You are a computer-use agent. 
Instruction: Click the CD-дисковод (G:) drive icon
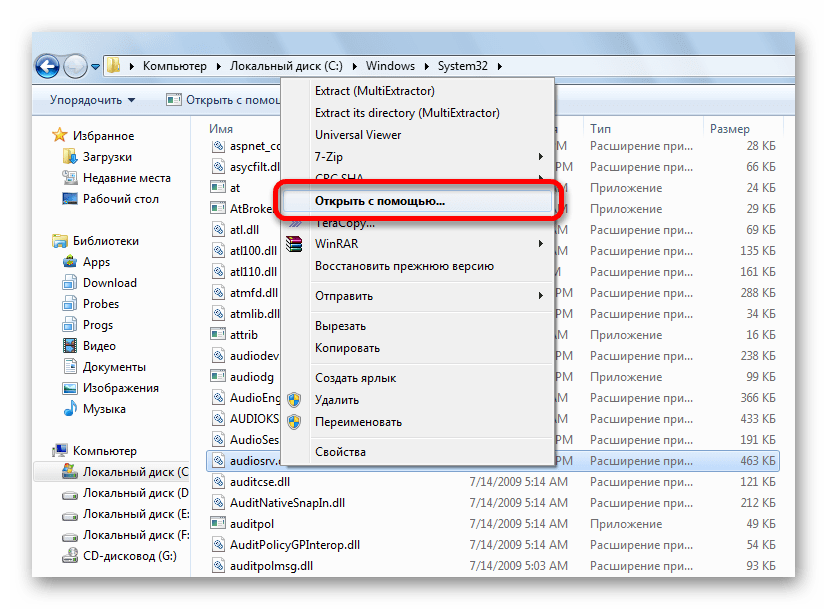[x=70, y=556]
